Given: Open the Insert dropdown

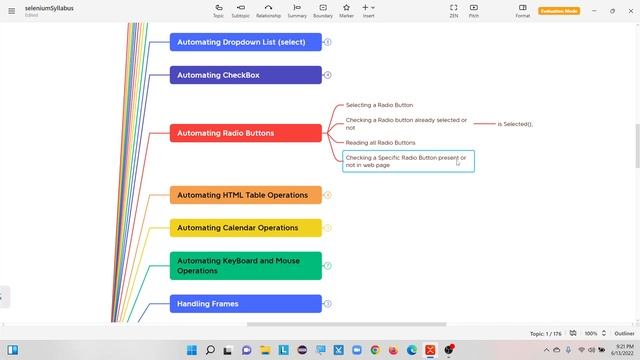Looking at the screenshot, I should click(368, 11).
